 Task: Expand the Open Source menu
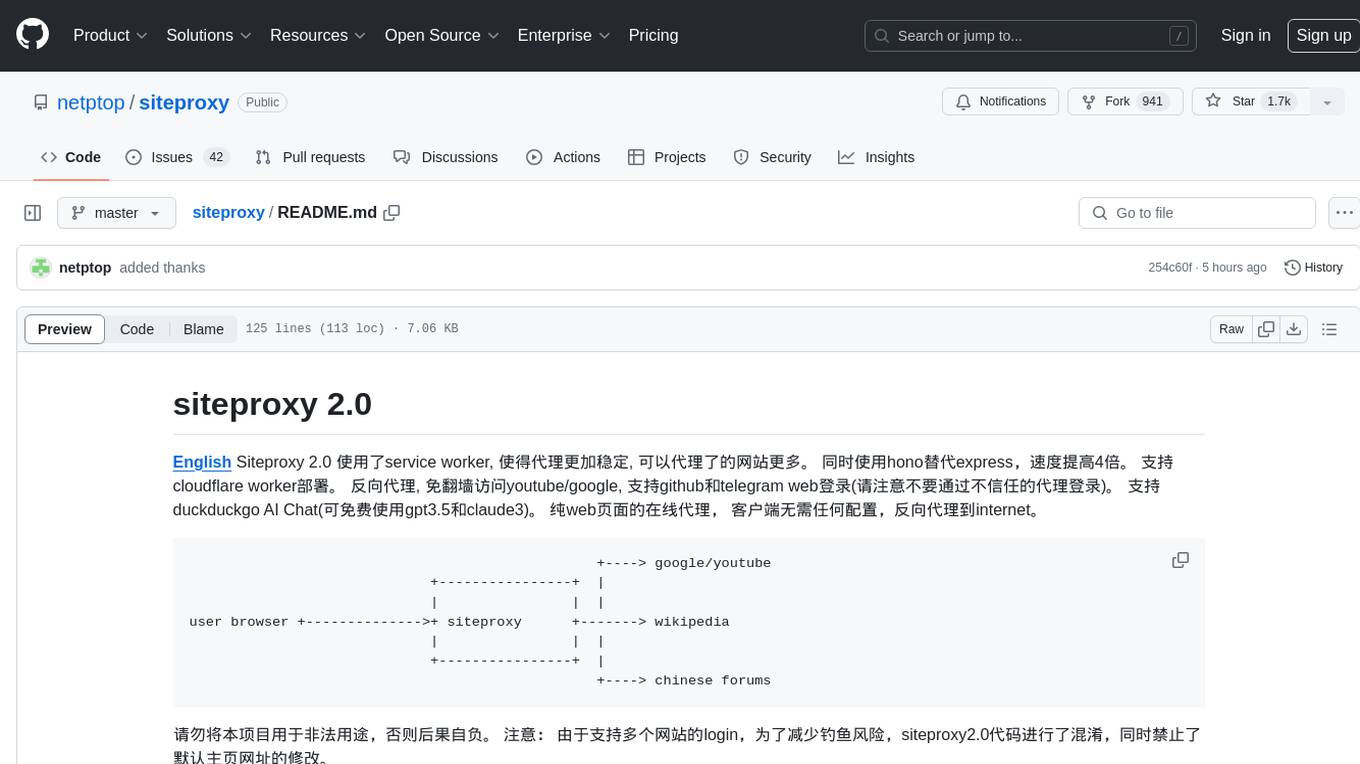coord(442,35)
